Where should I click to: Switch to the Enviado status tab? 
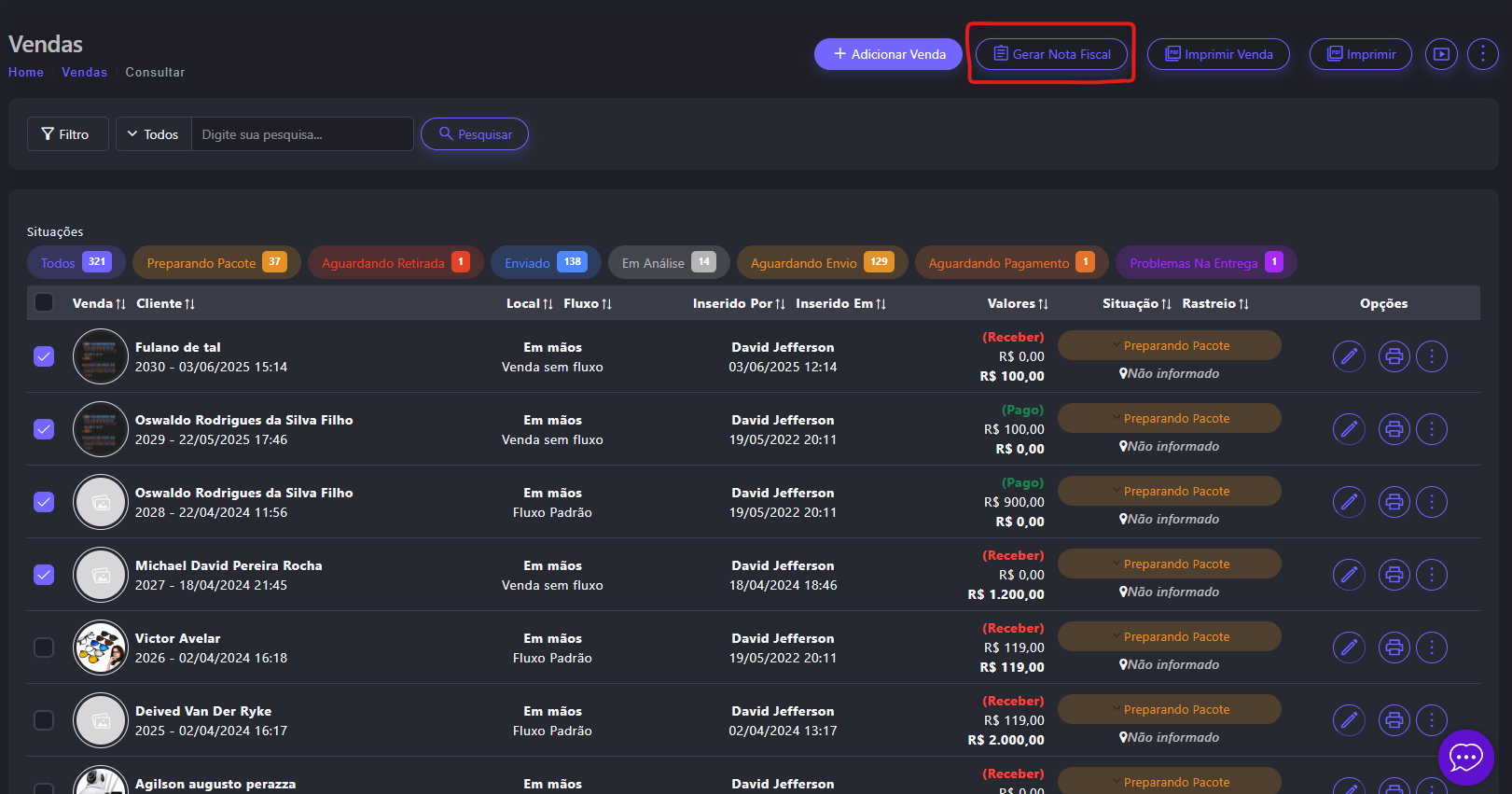click(545, 263)
